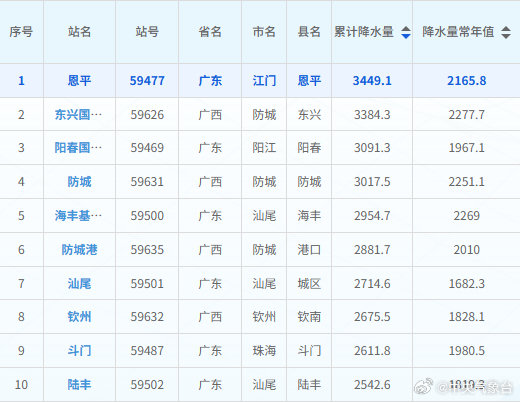Click the 序号 column header
The image size is (520, 402).
21,32
